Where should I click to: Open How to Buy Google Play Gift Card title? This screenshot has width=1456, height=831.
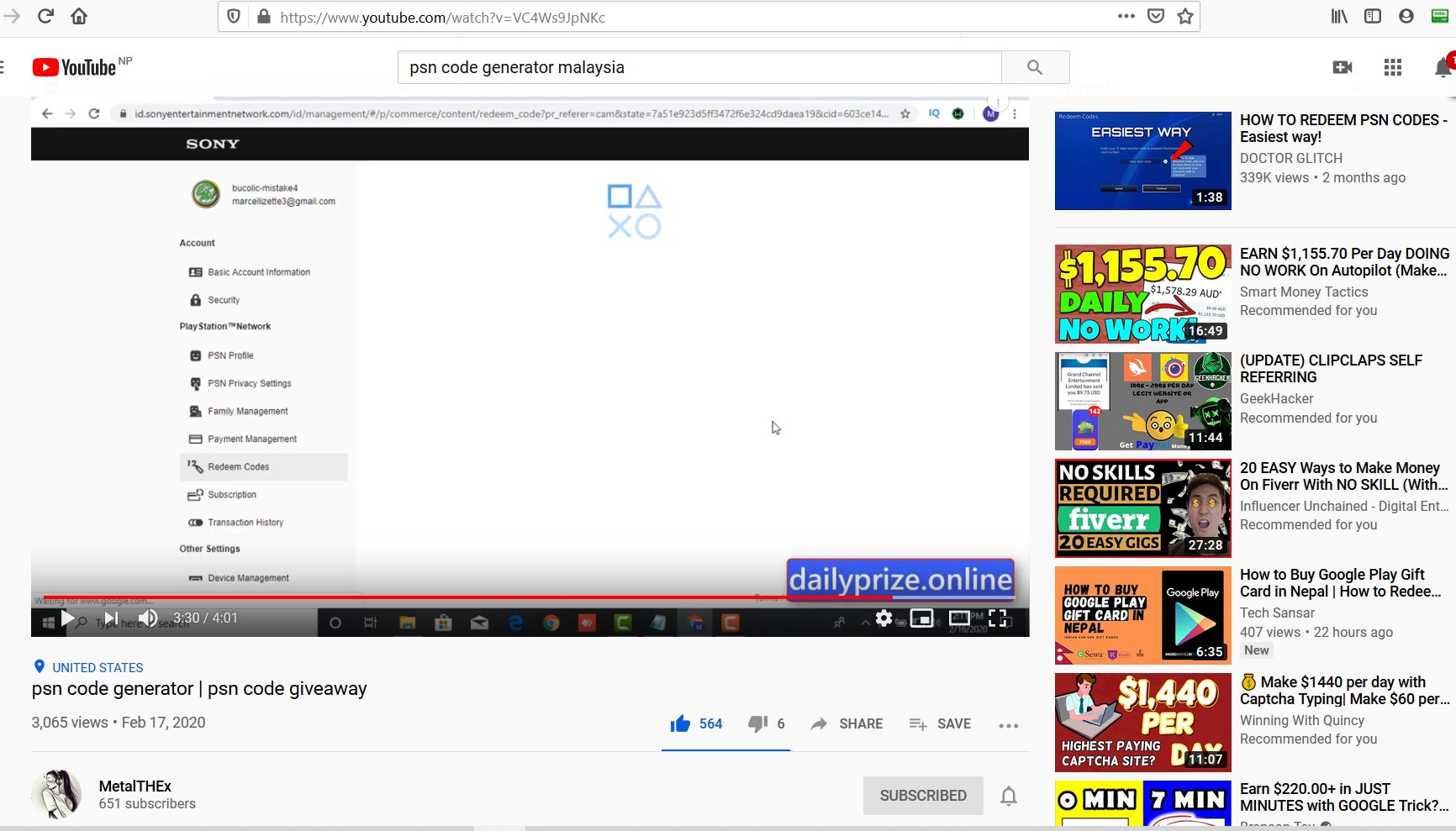(1341, 583)
